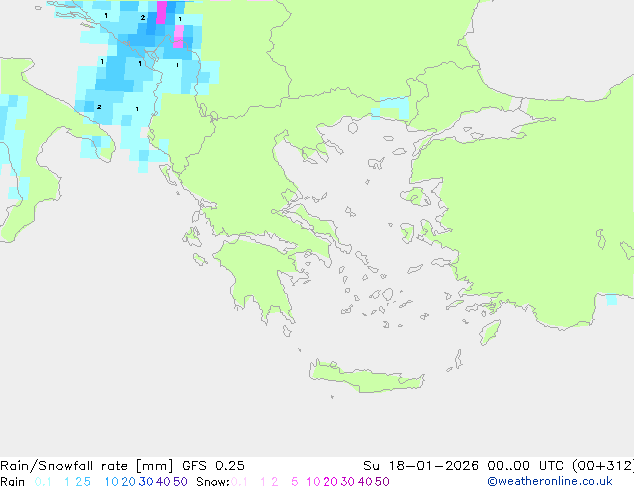
Task: Click the bright magenta snowfall cell at the top
Action: 161,13
